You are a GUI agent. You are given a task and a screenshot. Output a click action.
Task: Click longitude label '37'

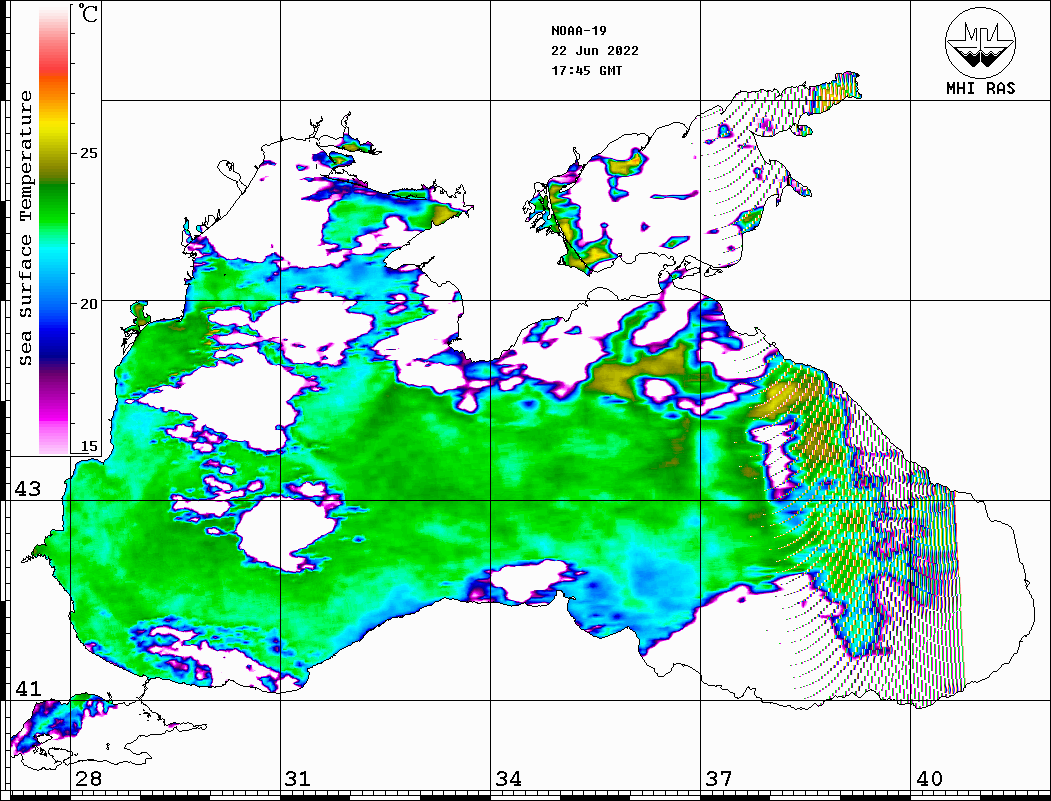pyautogui.click(x=719, y=779)
